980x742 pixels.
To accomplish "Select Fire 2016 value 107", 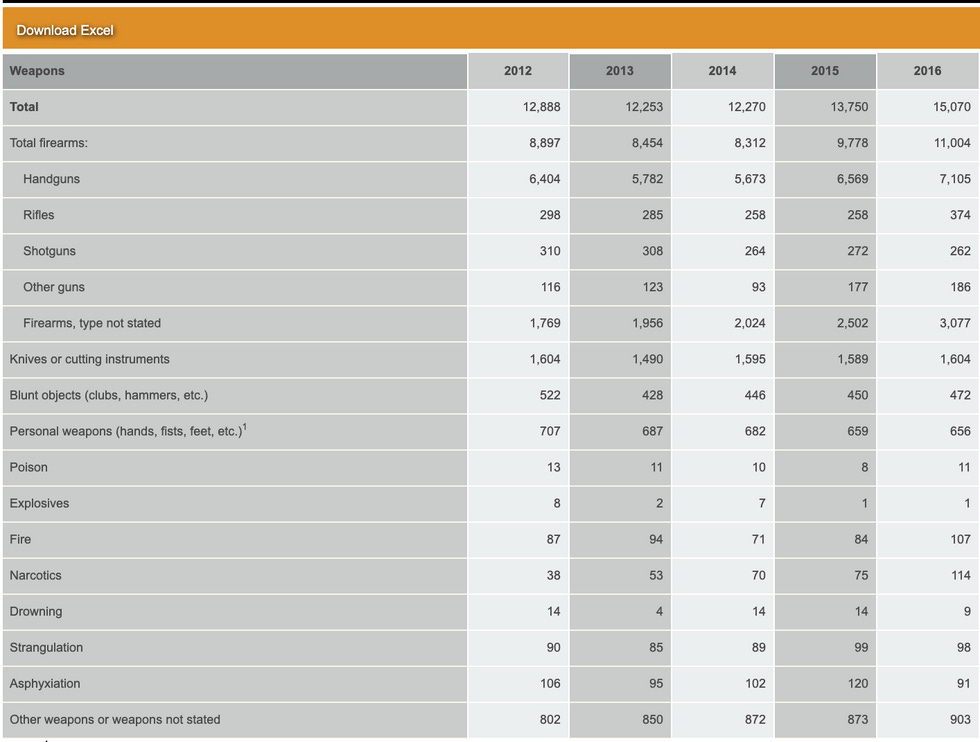I will tap(961, 539).
